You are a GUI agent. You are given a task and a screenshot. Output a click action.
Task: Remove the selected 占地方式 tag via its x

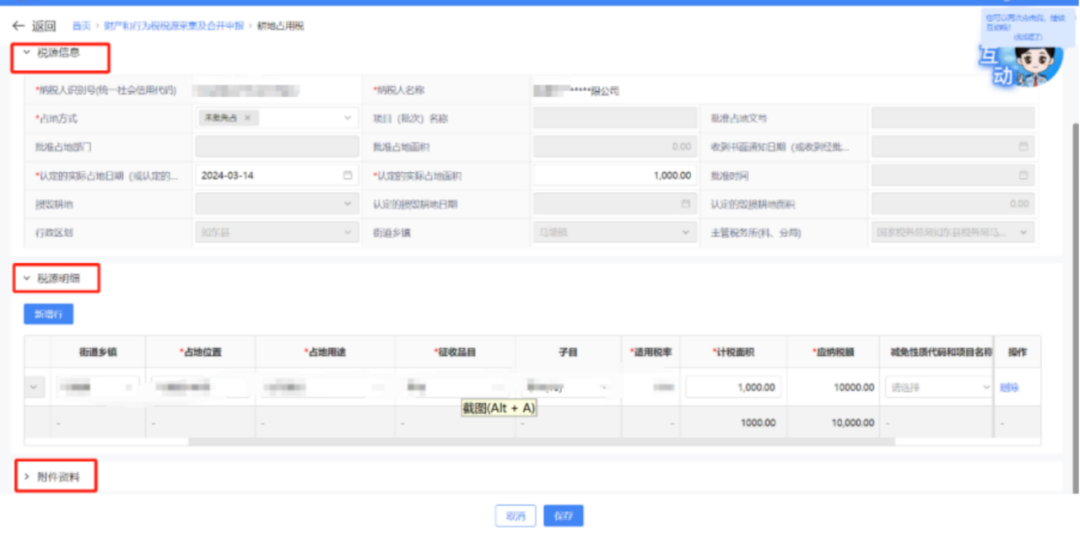coord(247,118)
